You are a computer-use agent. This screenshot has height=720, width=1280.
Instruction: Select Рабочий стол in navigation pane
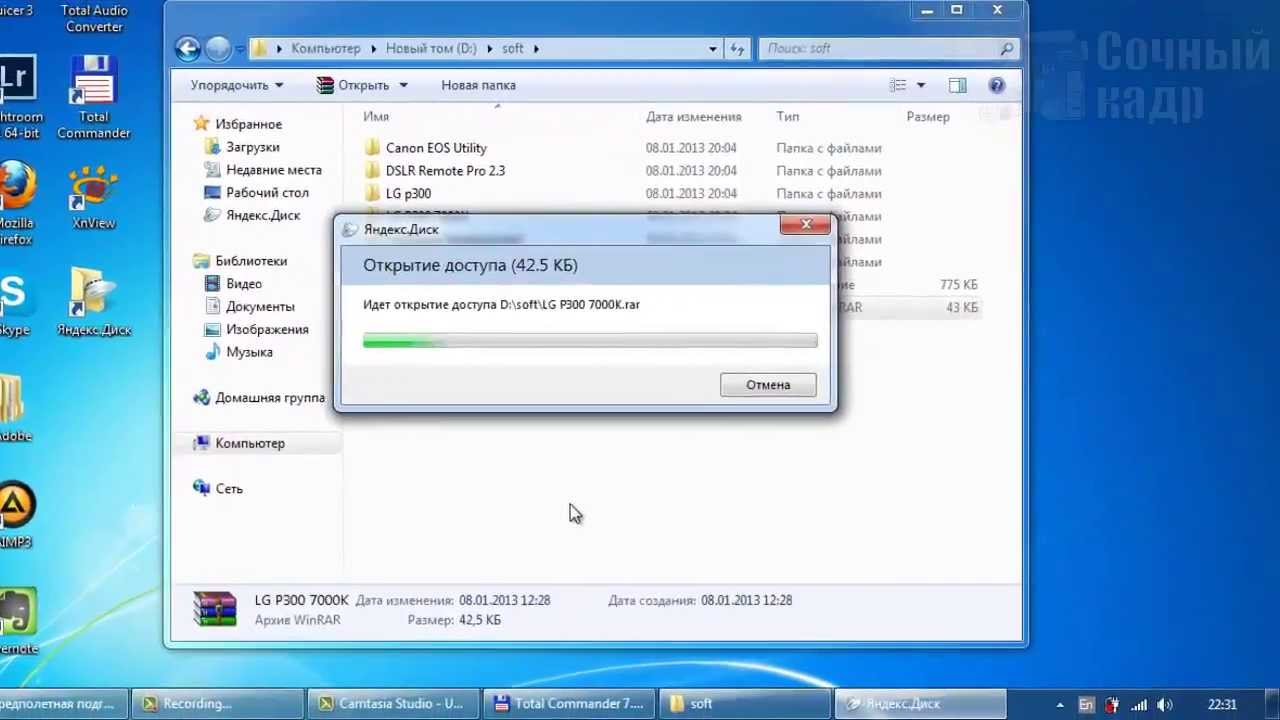coord(267,192)
